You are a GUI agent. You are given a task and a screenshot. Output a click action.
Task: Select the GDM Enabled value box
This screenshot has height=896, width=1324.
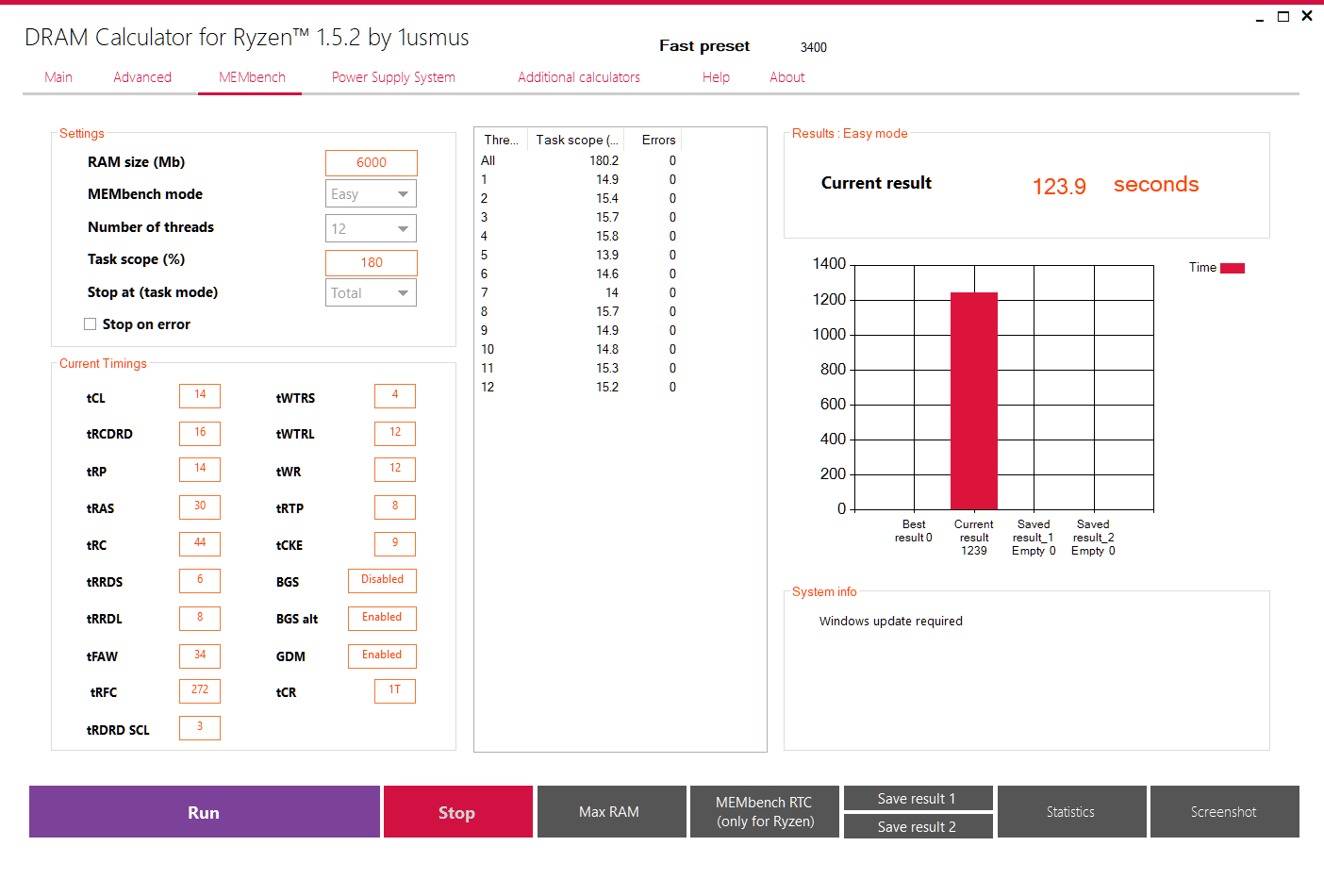[x=382, y=655]
